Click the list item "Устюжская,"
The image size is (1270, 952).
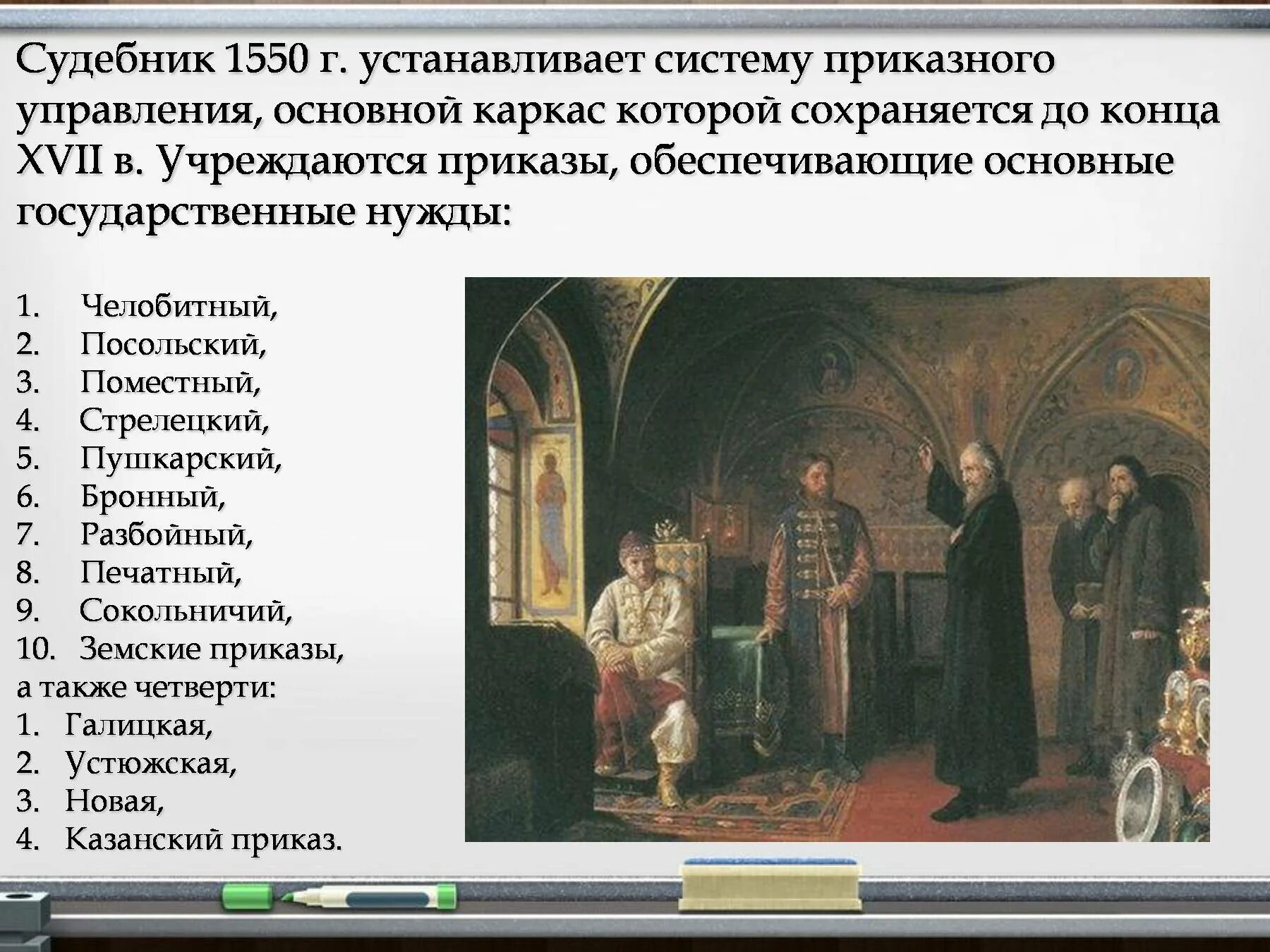click(x=151, y=763)
